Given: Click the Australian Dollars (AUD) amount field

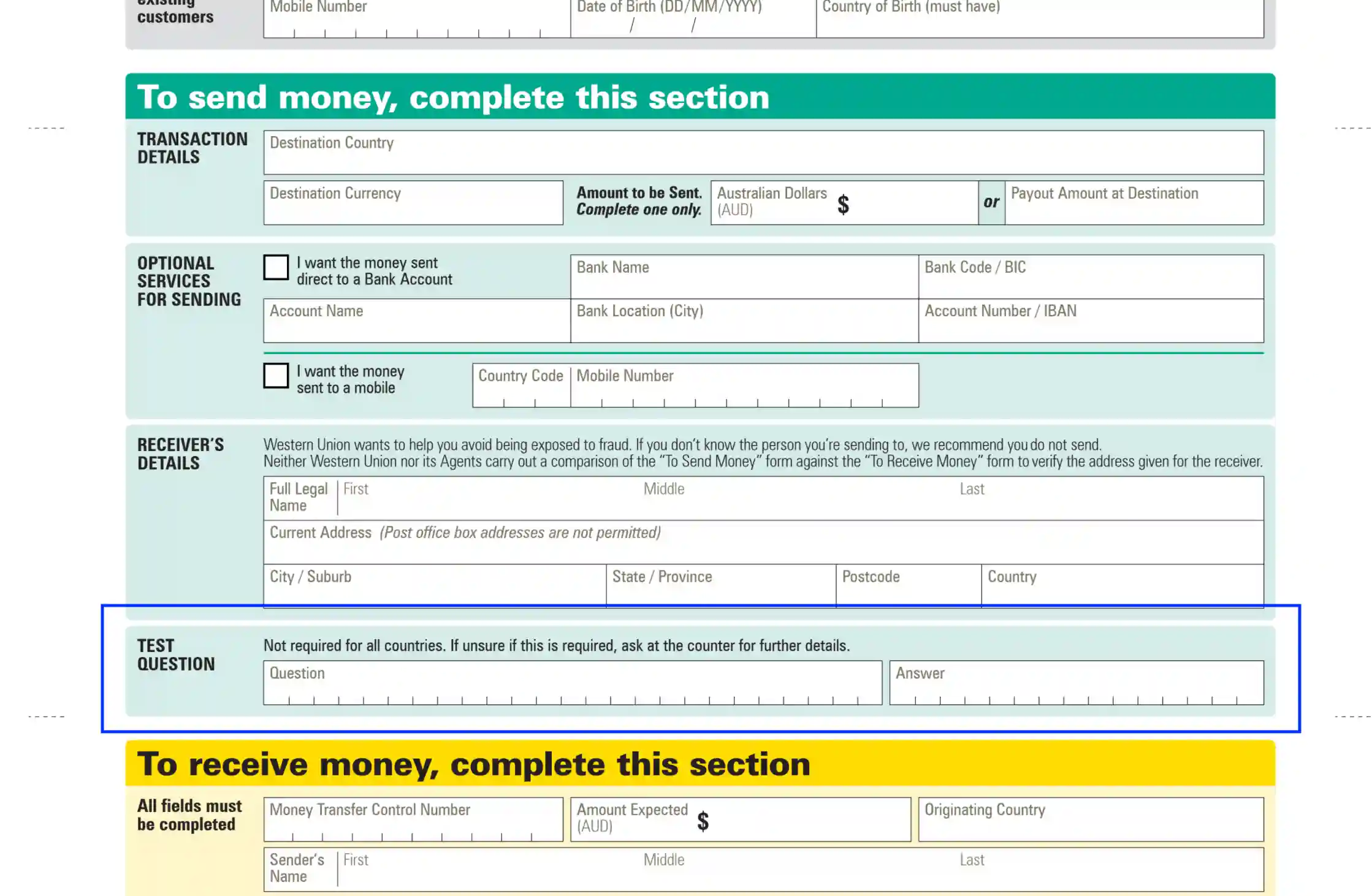Looking at the screenshot, I should 844,203.
